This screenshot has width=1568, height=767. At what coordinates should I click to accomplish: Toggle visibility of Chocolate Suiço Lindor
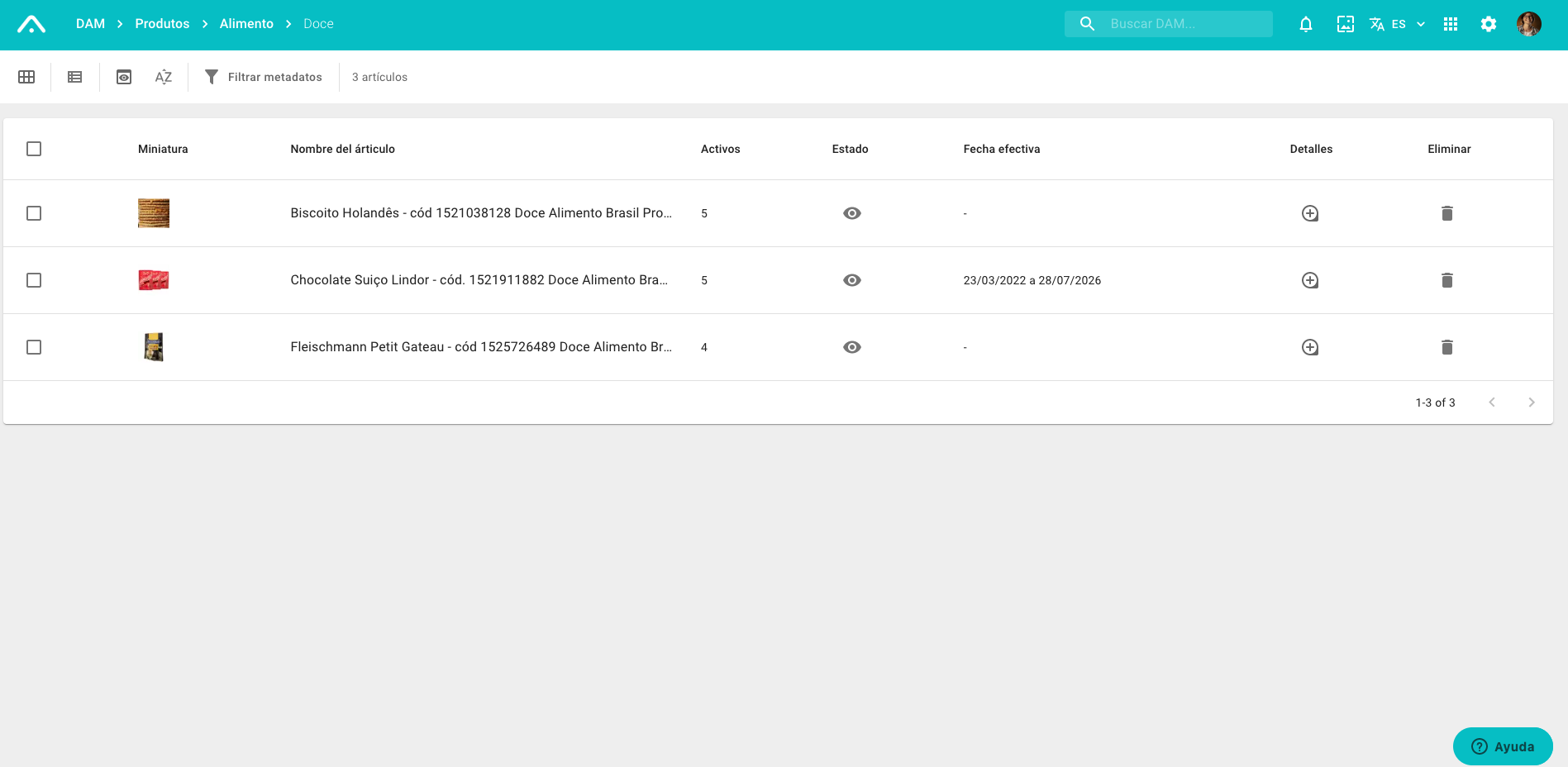coord(852,280)
